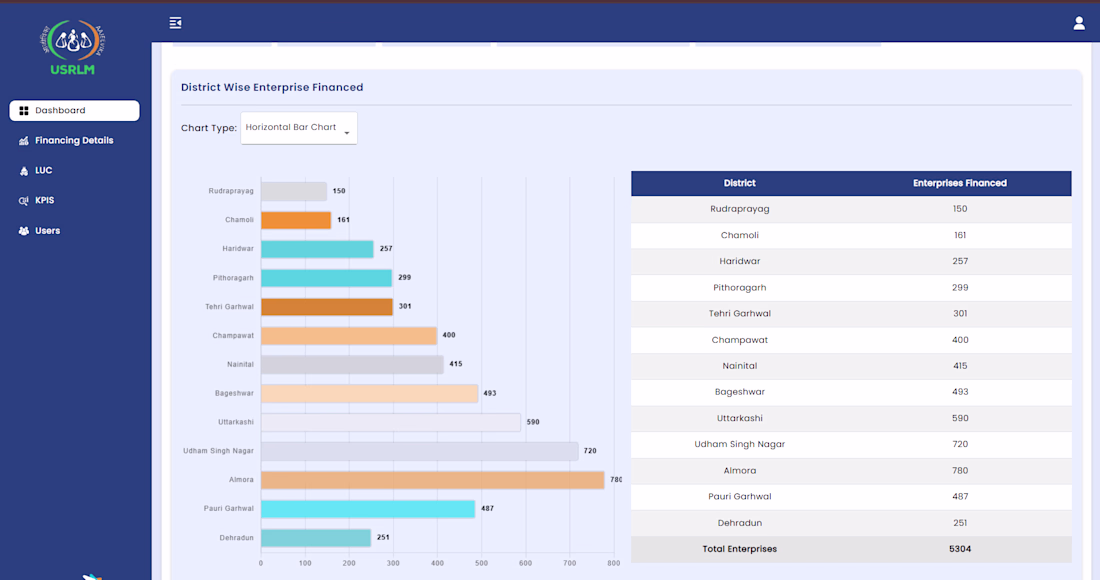Screen dimensions: 1100x580
Task: Click the Pithoragarh bar
Action: [x=326, y=278]
